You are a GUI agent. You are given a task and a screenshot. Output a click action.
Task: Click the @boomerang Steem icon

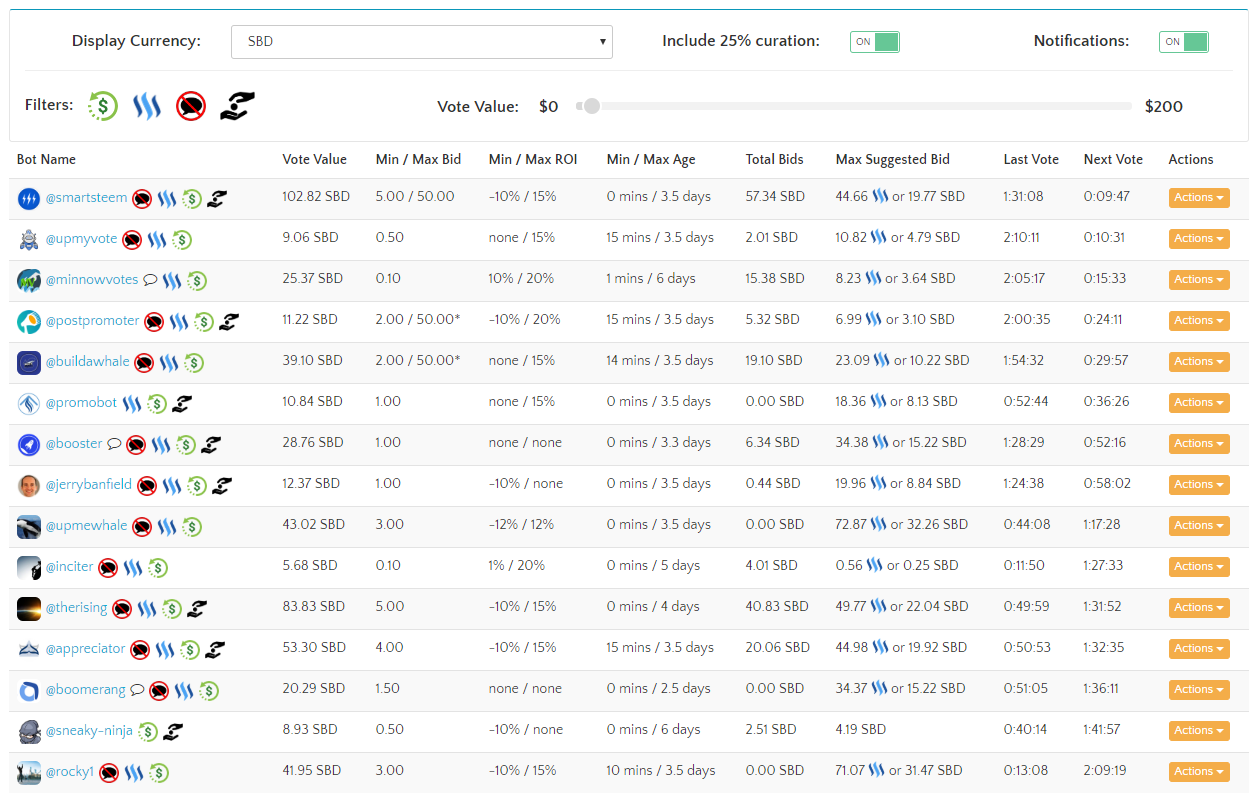[184, 690]
